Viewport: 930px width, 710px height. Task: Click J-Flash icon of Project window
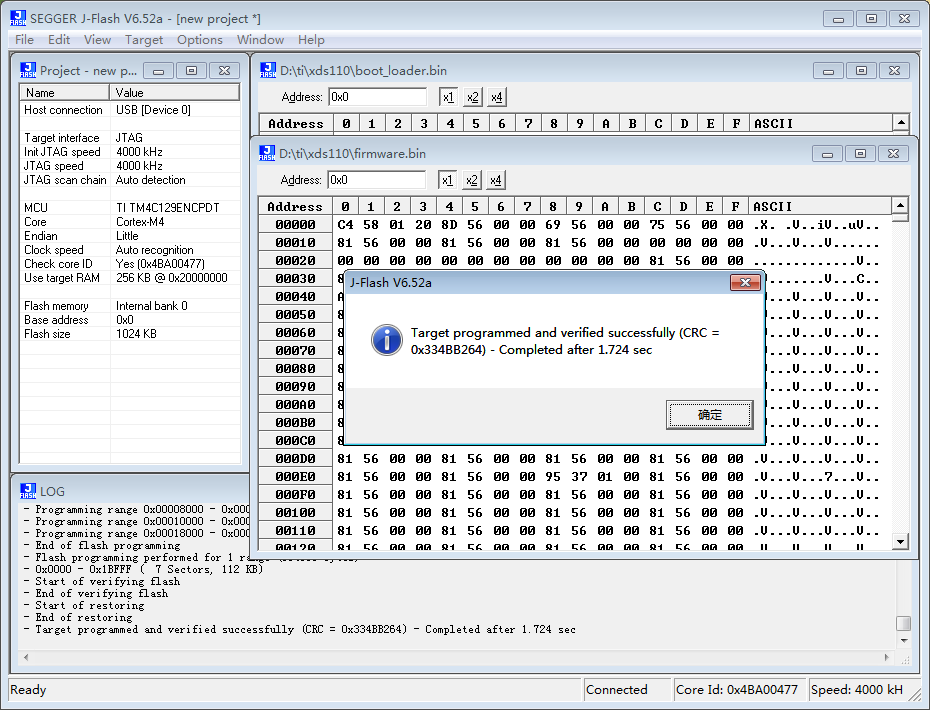click(x=28, y=70)
